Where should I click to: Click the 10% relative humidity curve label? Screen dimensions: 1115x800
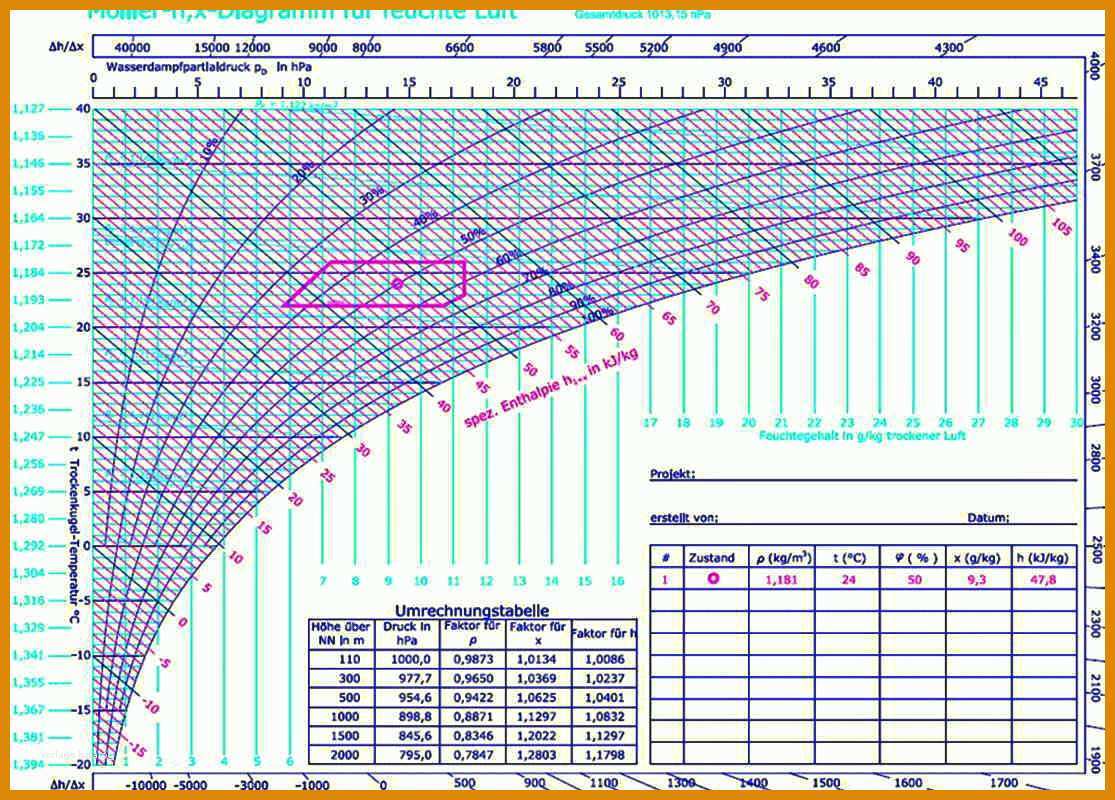pos(210,151)
